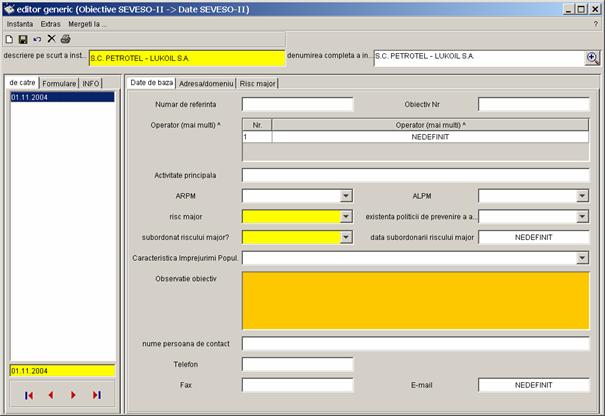This screenshot has width=605, height=416.
Task: Open the risc major dropdown
Action: 346,216
